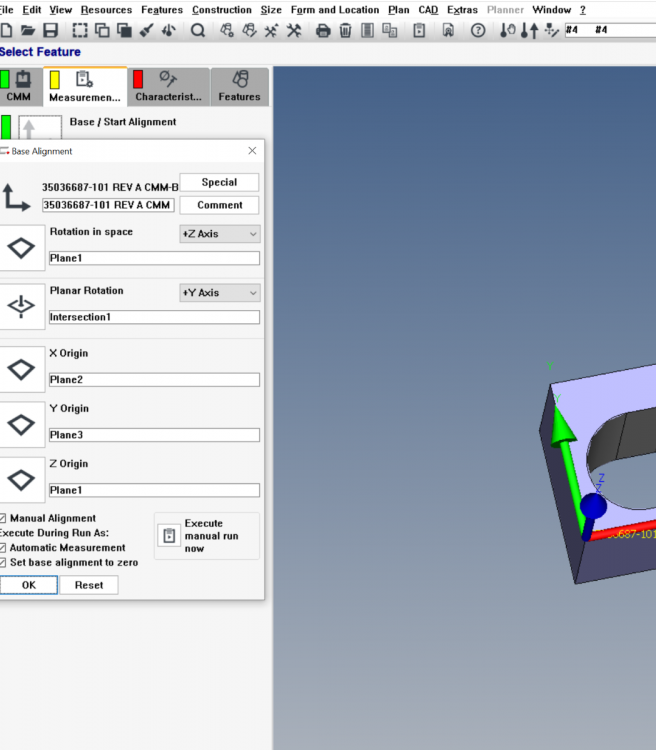Click the Execute manual run now icon
The height and width of the screenshot is (750, 656).
tap(170, 536)
